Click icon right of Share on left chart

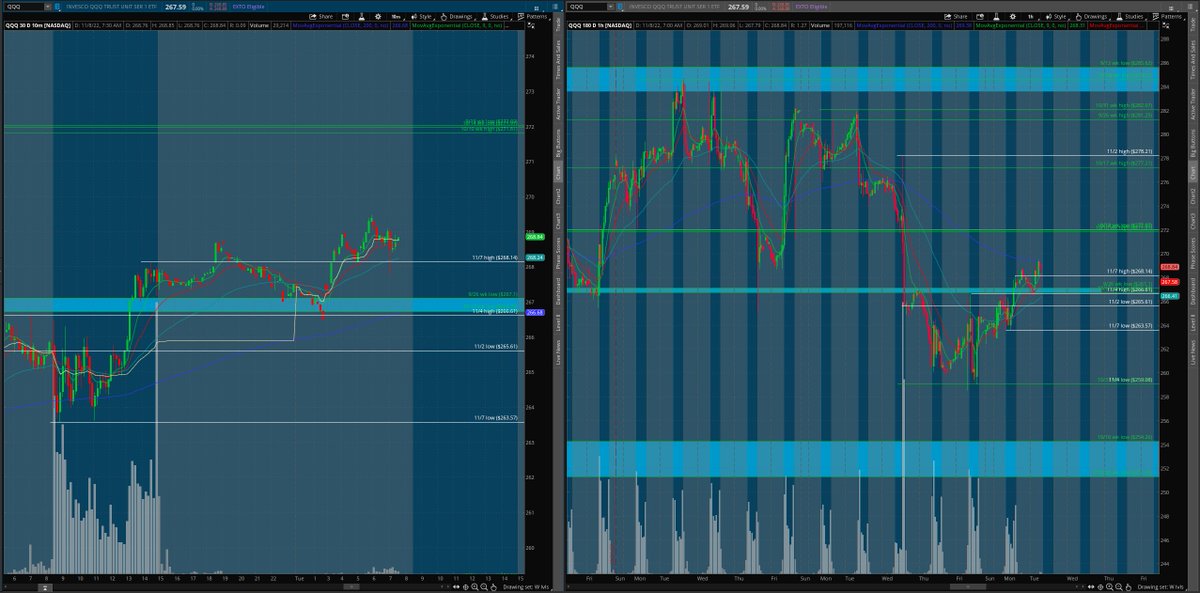(345, 16)
